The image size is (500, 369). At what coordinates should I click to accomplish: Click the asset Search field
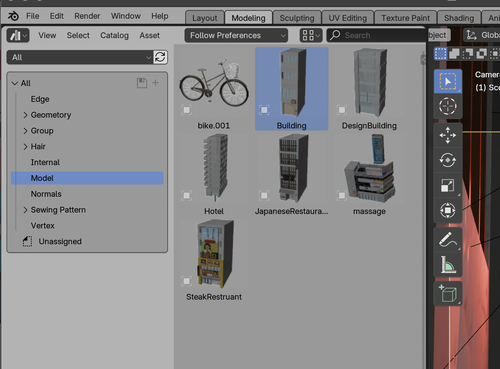377,35
